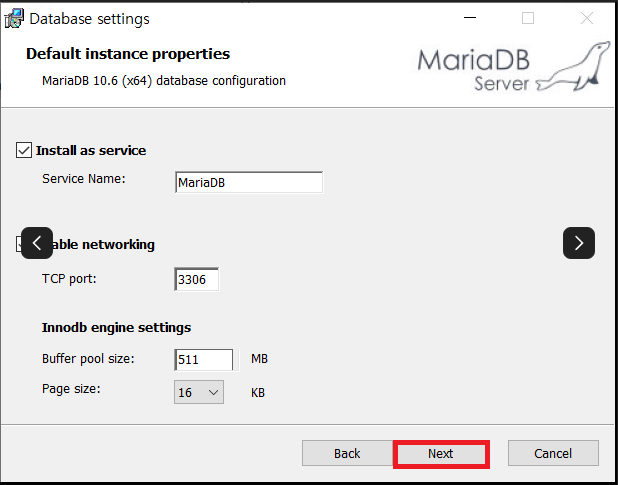Click the Service Name label
This screenshot has height=485, width=618.
[84, 179]
